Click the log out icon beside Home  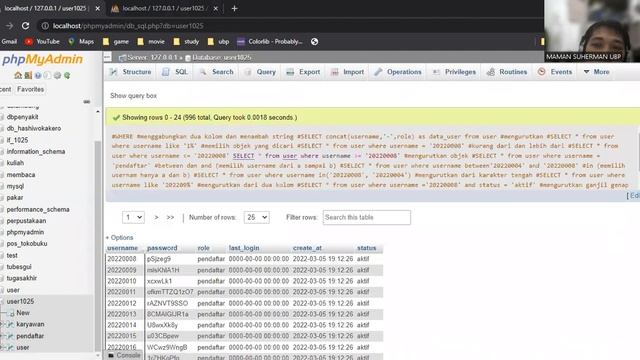click(x=28, y=76)
